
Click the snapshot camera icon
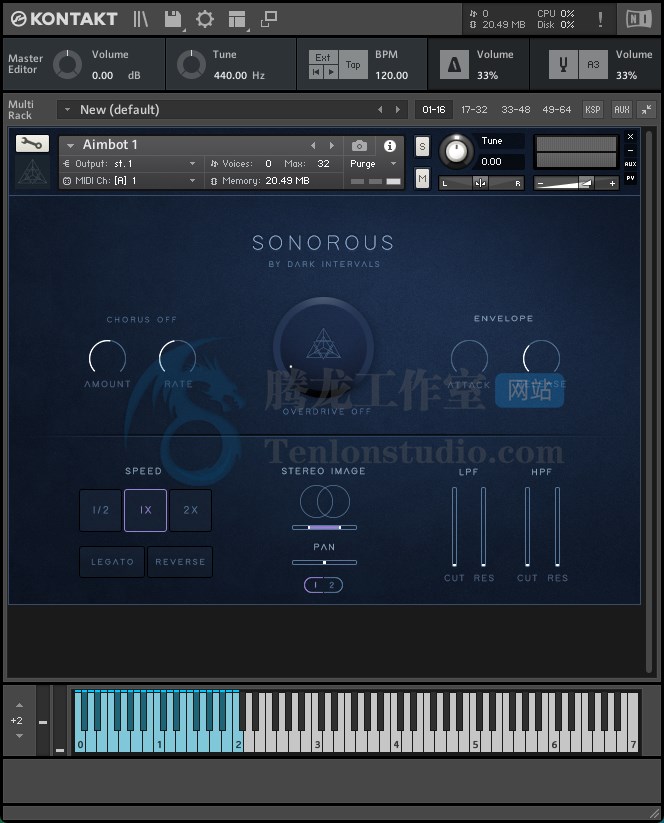(x=360, y=145)
